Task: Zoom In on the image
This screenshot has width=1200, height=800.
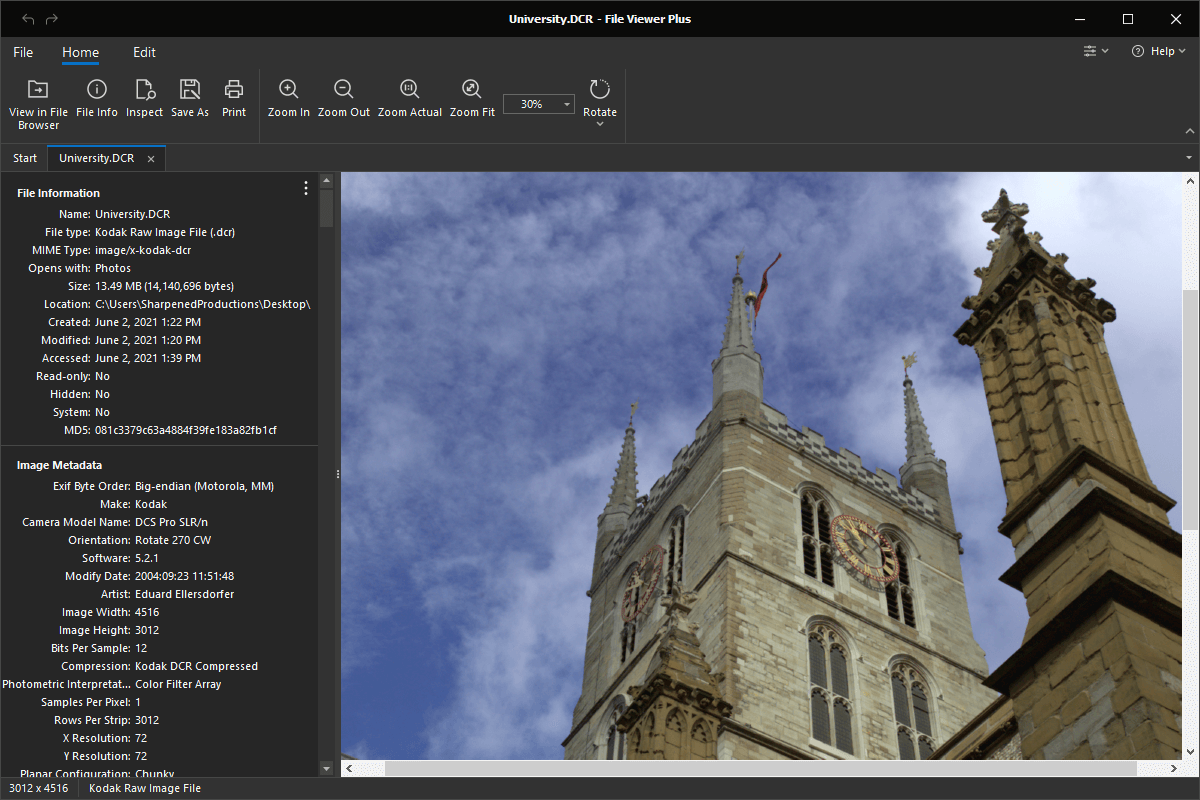Action: coord(289,99)
